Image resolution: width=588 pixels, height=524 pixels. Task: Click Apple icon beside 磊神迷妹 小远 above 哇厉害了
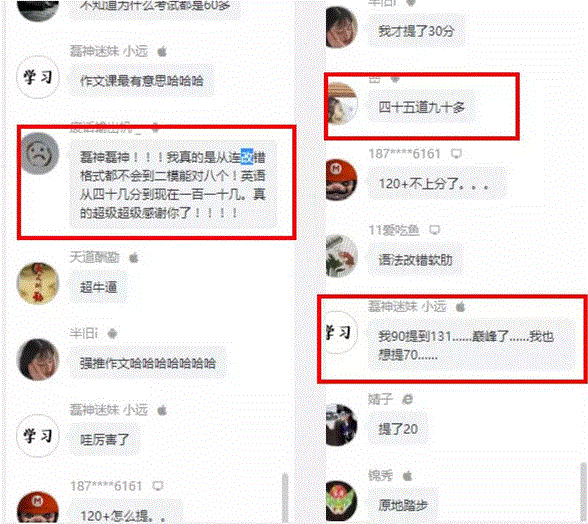click(x=162, y=410)
